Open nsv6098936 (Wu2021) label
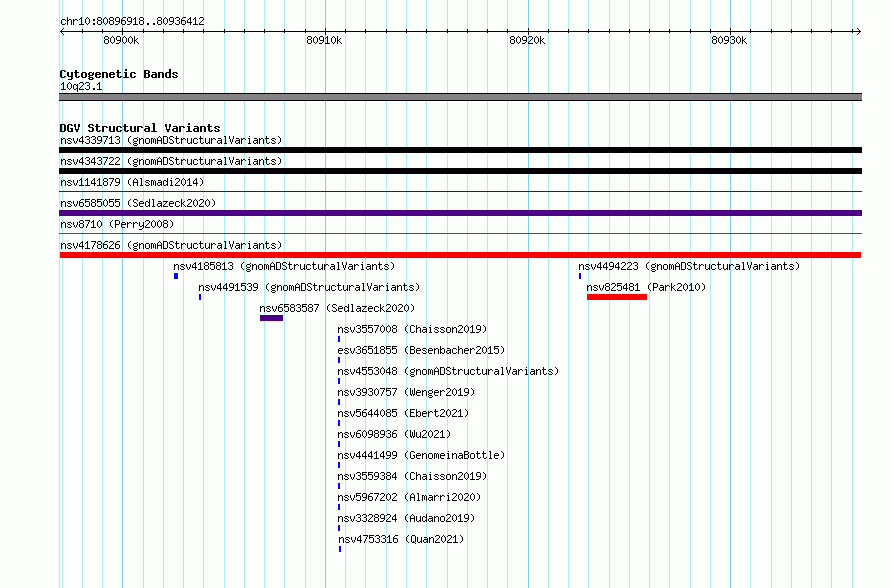The height and width of the screenshot is (588, 890). coord(394,434)
